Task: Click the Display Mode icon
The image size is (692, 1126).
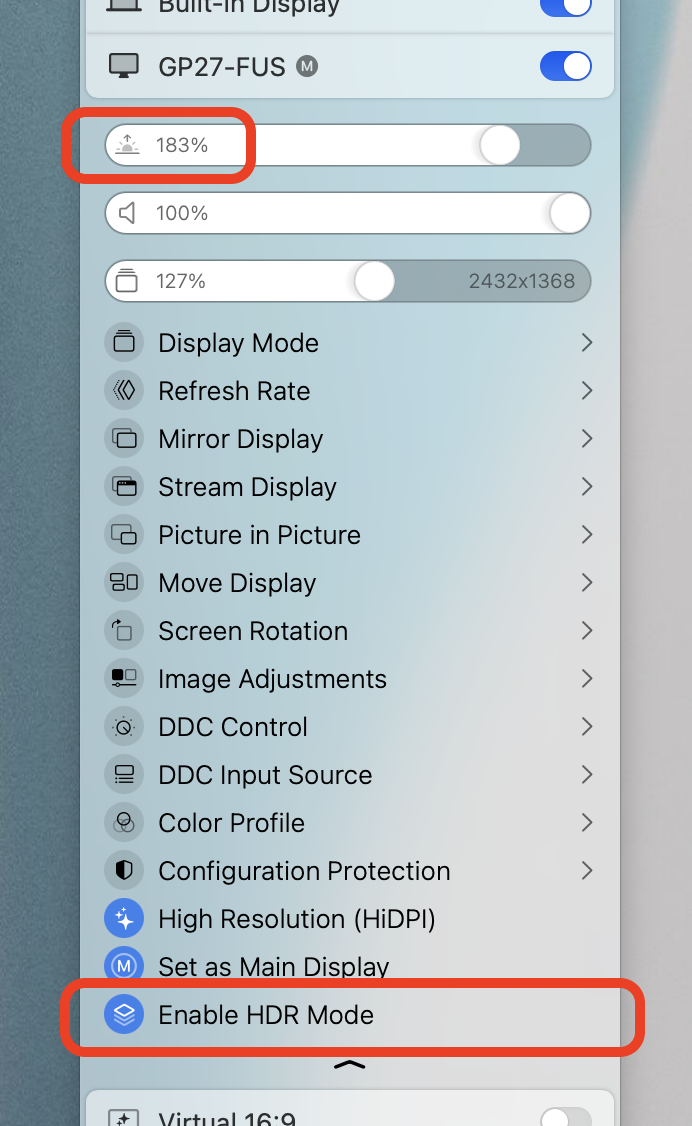Action: coord(124,343)
